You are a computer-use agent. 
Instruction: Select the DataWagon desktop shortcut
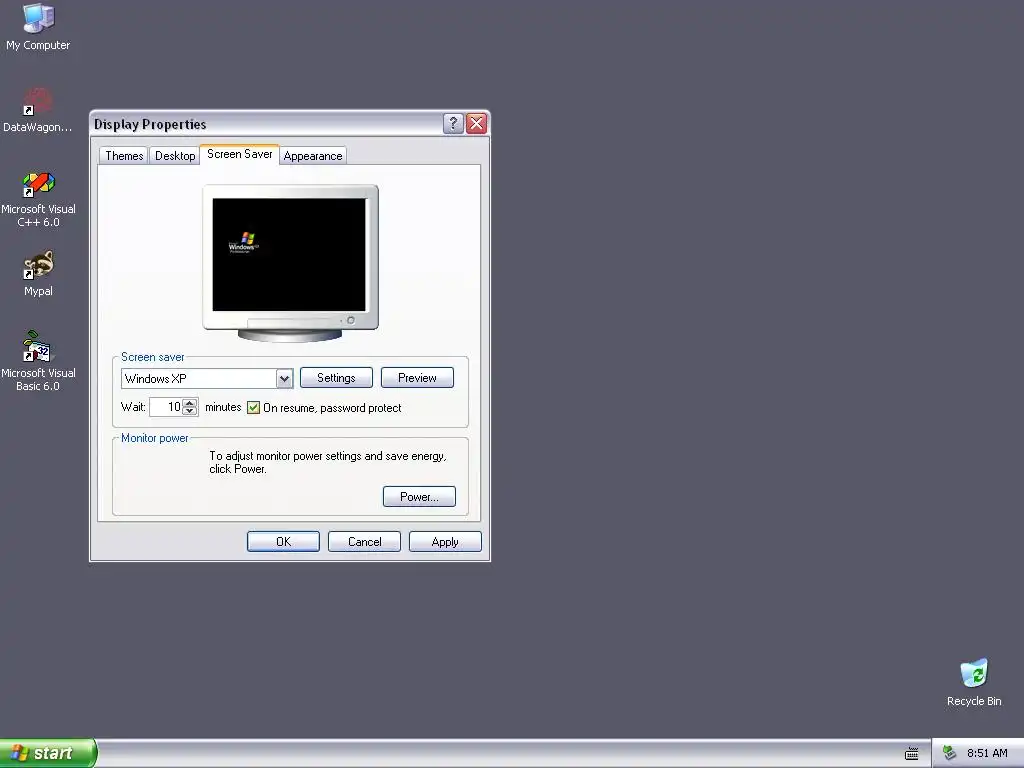tap(38, 110)
